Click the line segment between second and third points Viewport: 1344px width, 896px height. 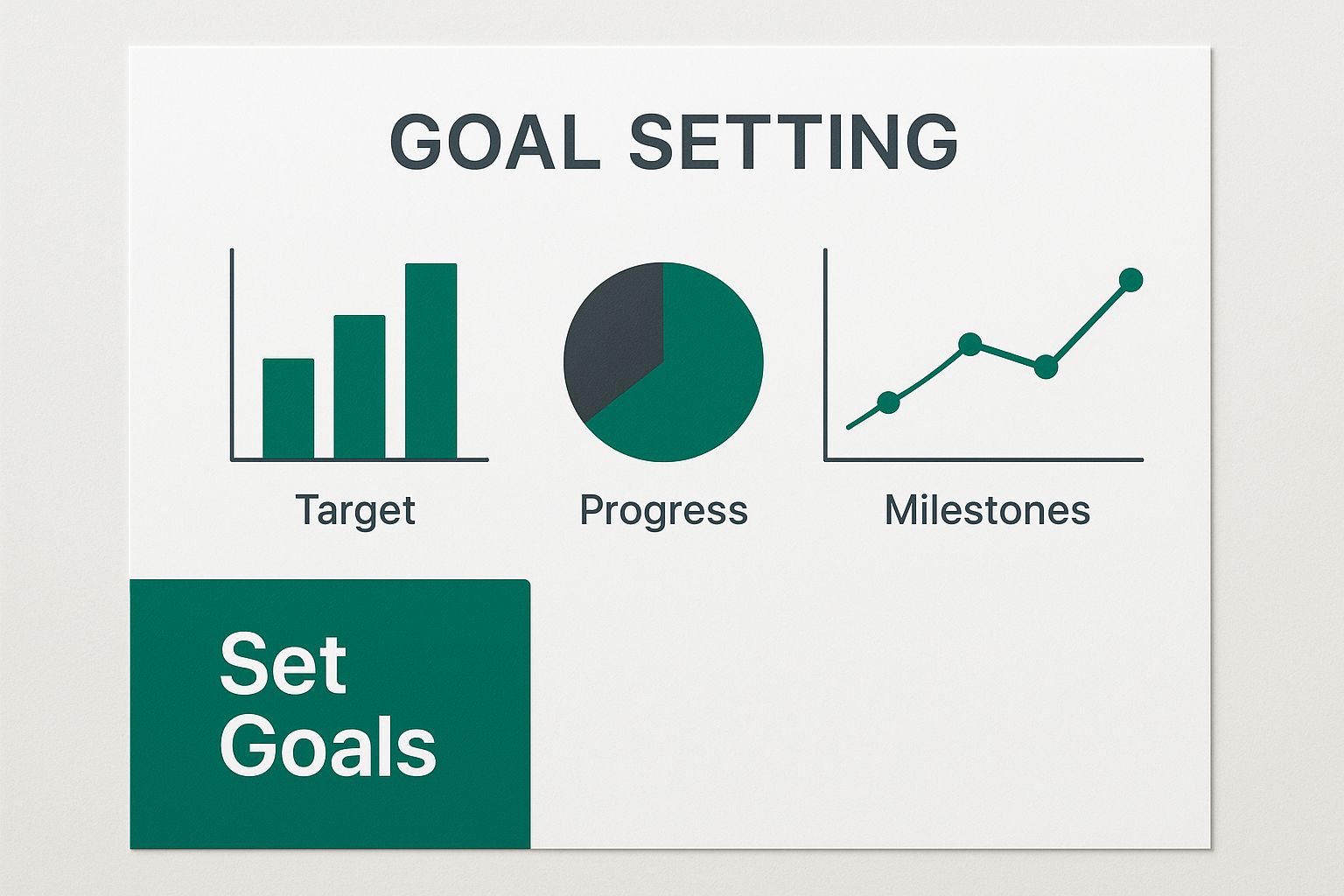tap(1008, 355)
